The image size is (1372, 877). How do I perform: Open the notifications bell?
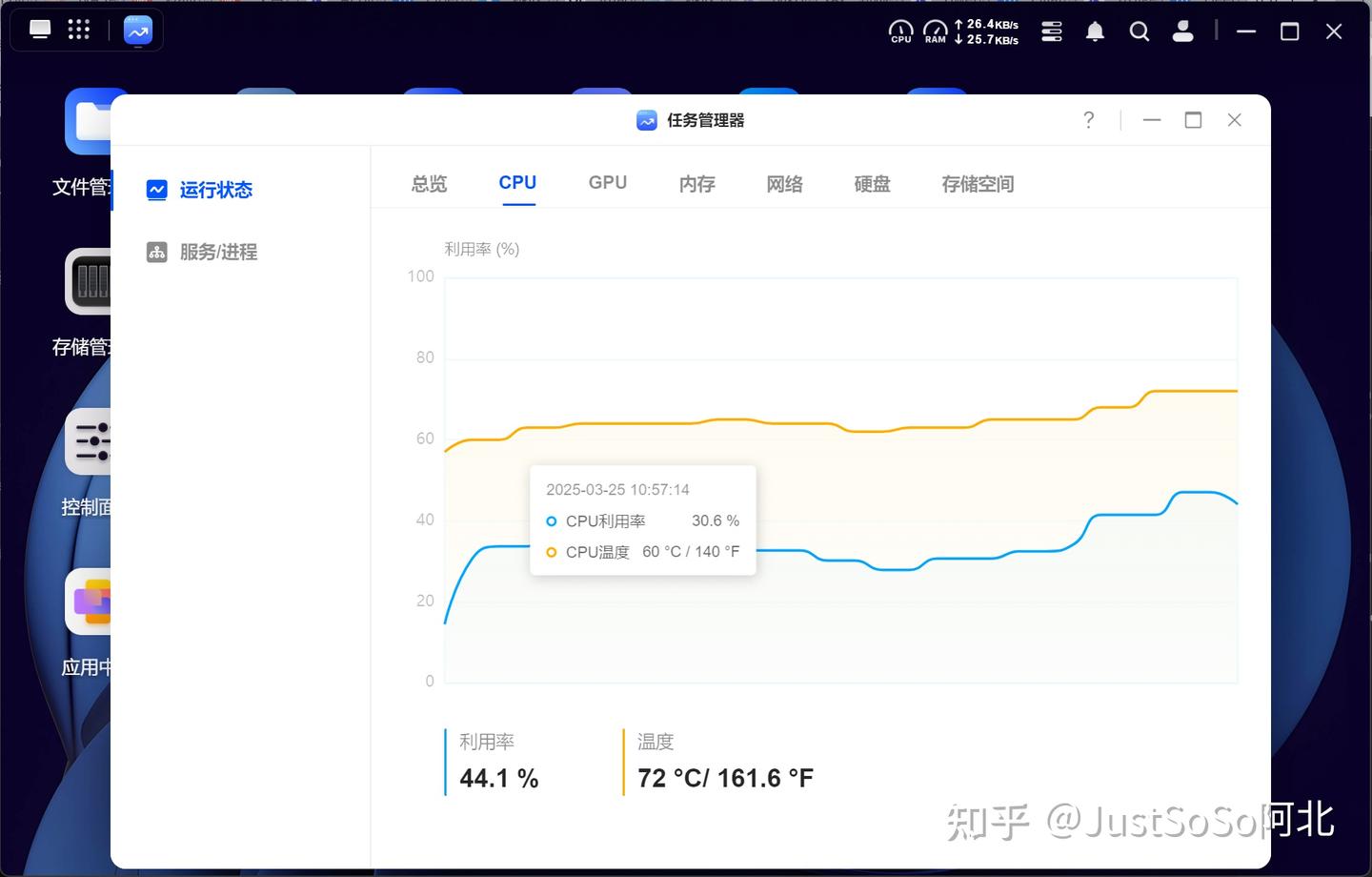pos(1094,31)
